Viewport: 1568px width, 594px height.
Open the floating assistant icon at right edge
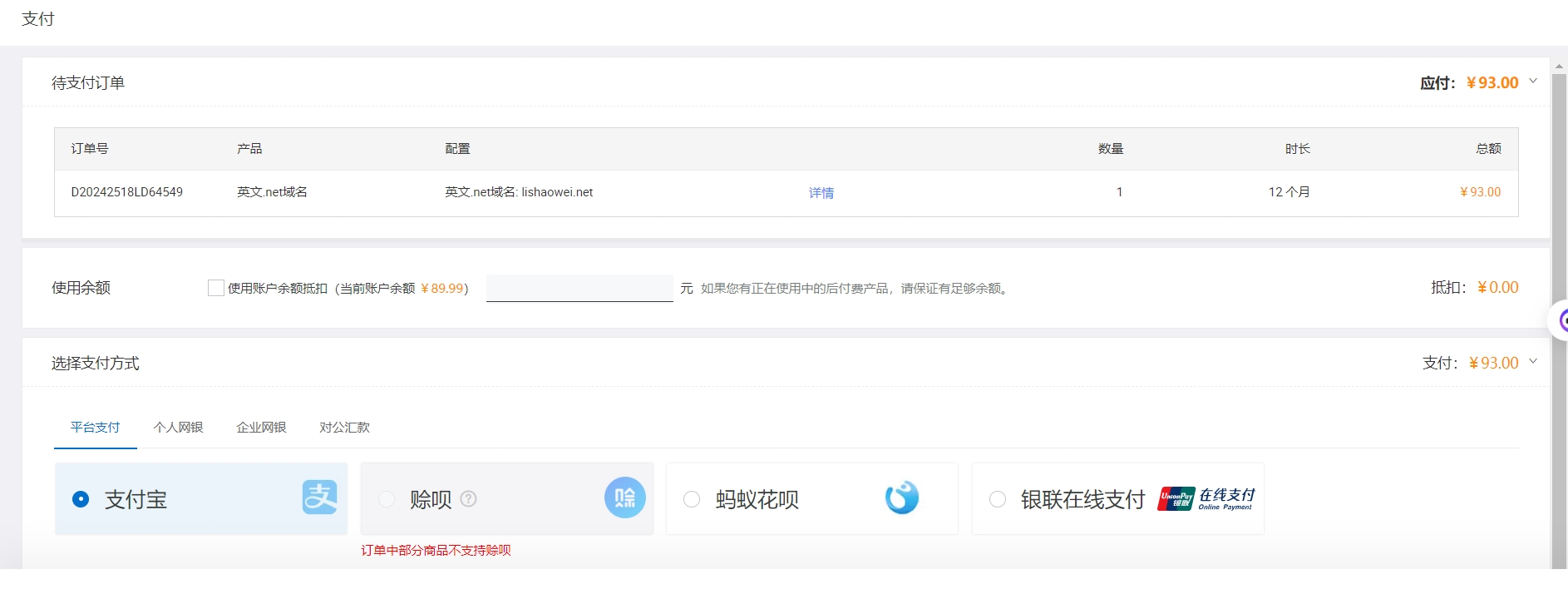[1560, 320]
